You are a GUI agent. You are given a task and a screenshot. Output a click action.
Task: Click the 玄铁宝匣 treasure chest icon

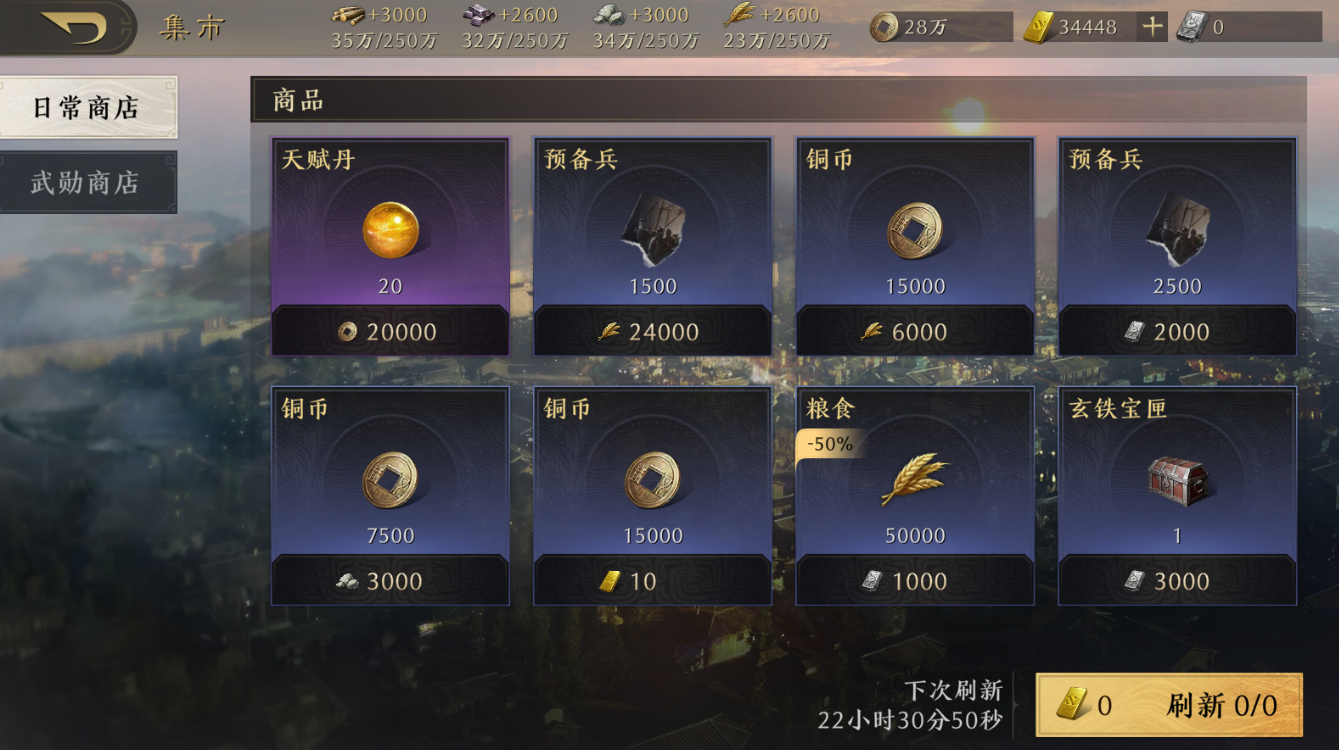click(x=1177, y=479)
